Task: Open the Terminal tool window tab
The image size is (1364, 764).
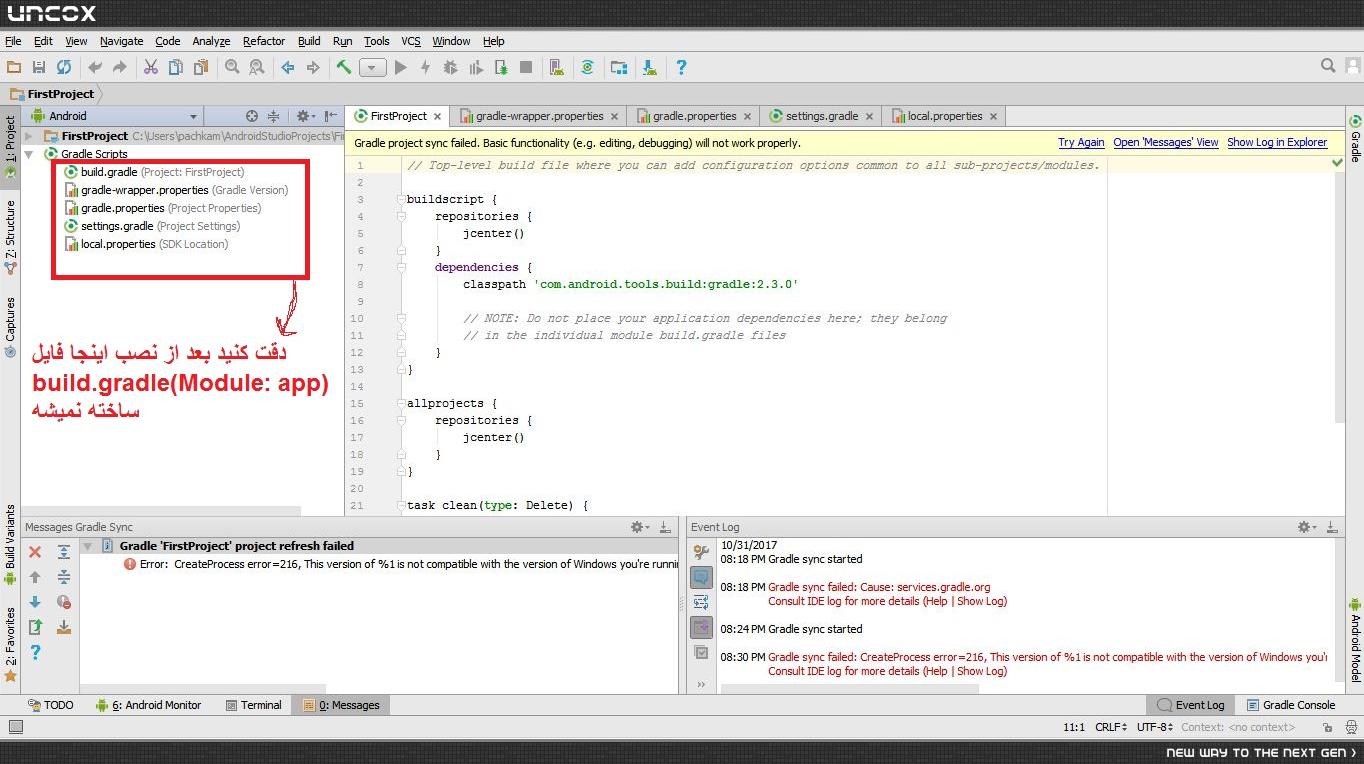Action: (254, 705)
